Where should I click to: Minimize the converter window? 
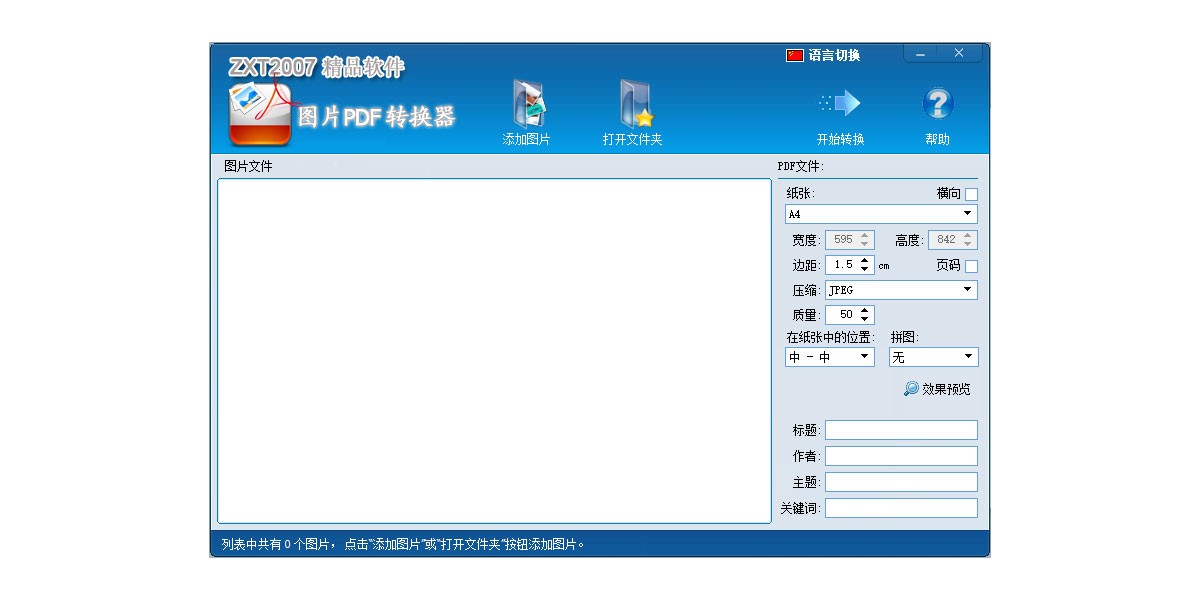point(920,54)
